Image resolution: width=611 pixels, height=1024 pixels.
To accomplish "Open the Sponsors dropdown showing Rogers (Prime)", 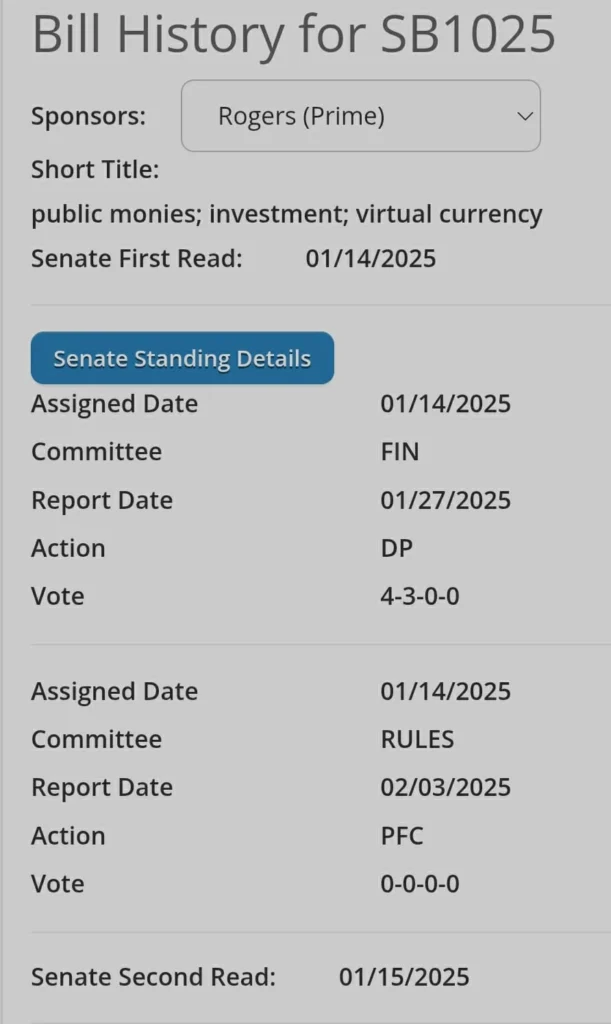I will click(360, 116).
